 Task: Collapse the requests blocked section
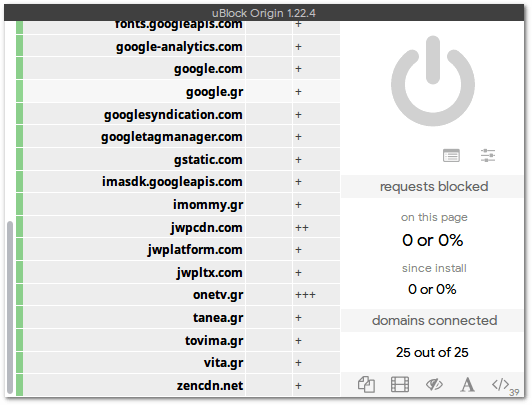433,187
